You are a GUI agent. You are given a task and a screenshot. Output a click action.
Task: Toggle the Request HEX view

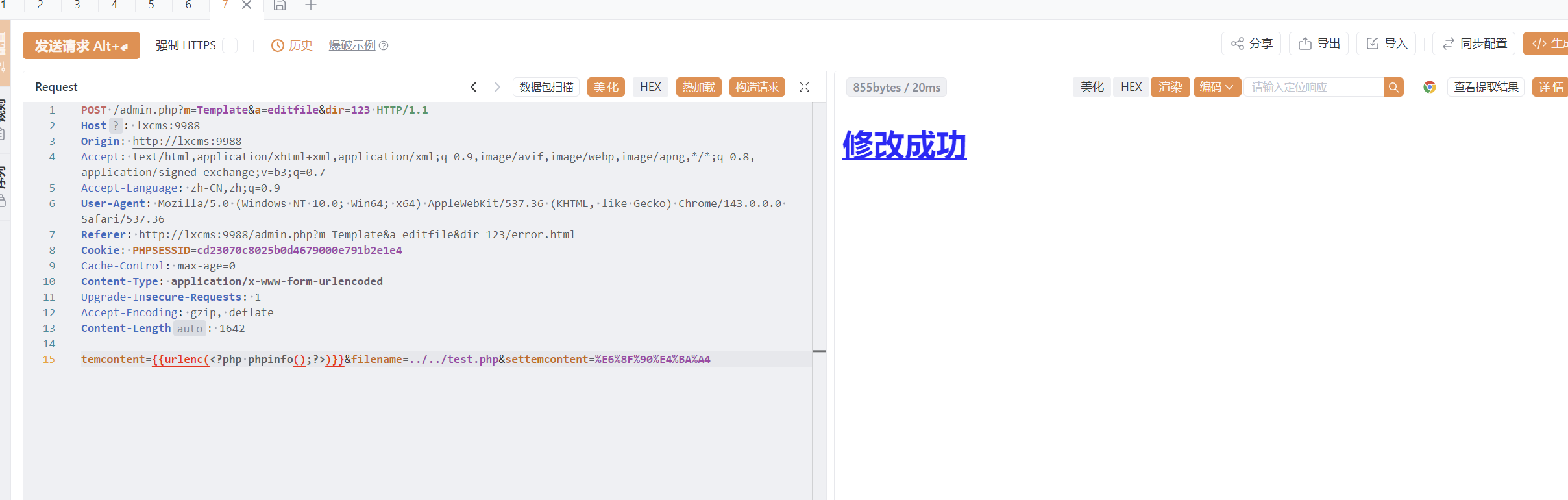tap(650, 87)
